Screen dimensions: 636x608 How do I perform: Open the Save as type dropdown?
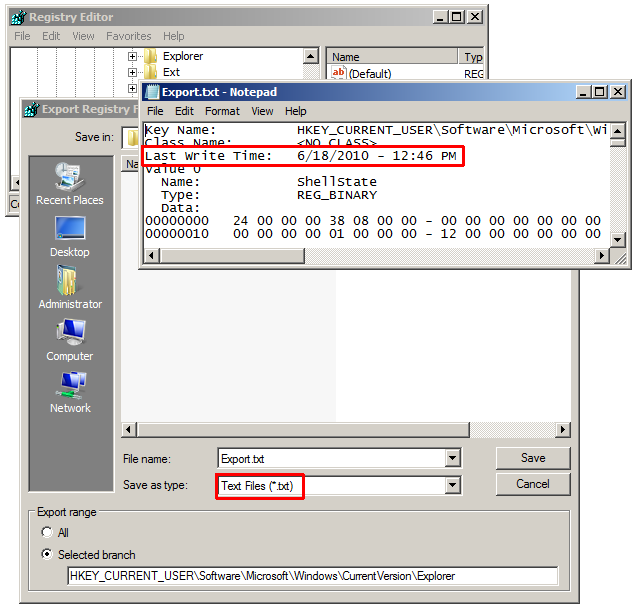click(452, 485)
